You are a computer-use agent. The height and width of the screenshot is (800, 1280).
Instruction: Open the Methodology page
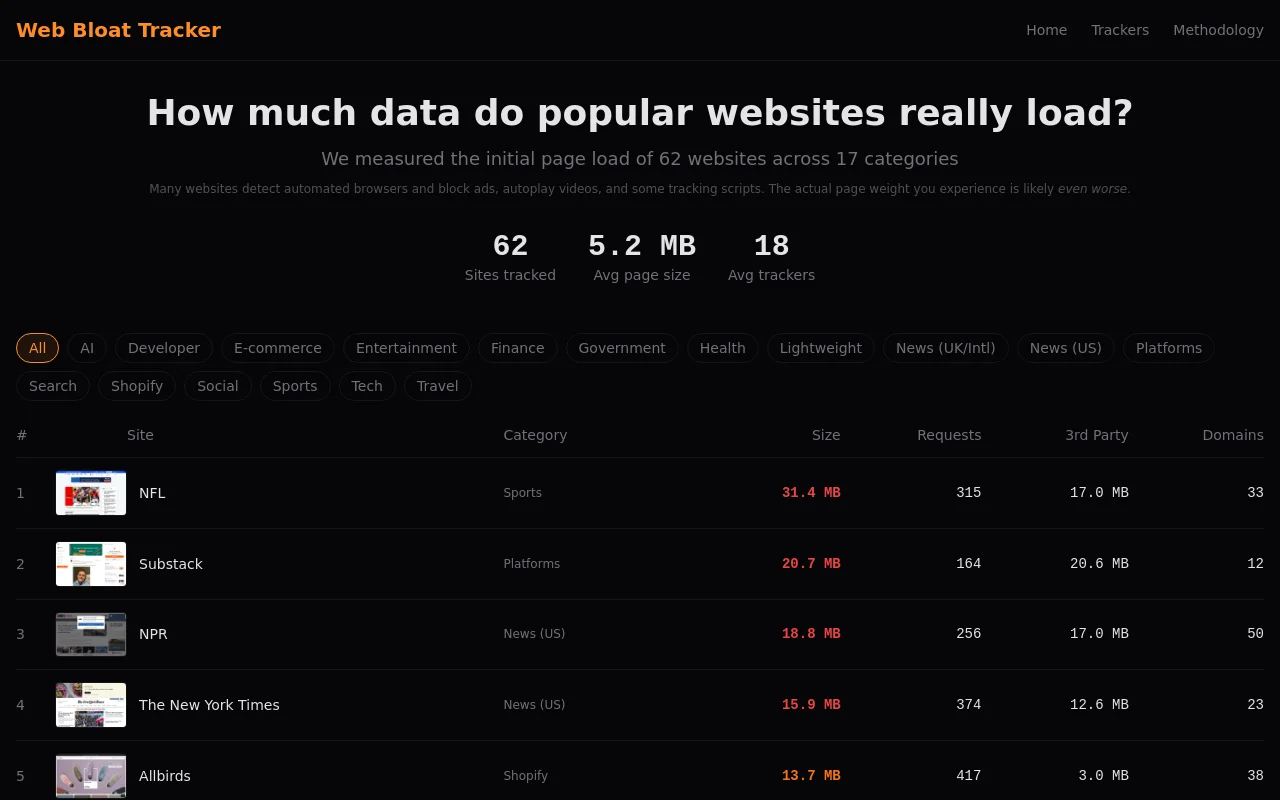click(x=1218, y=30)
